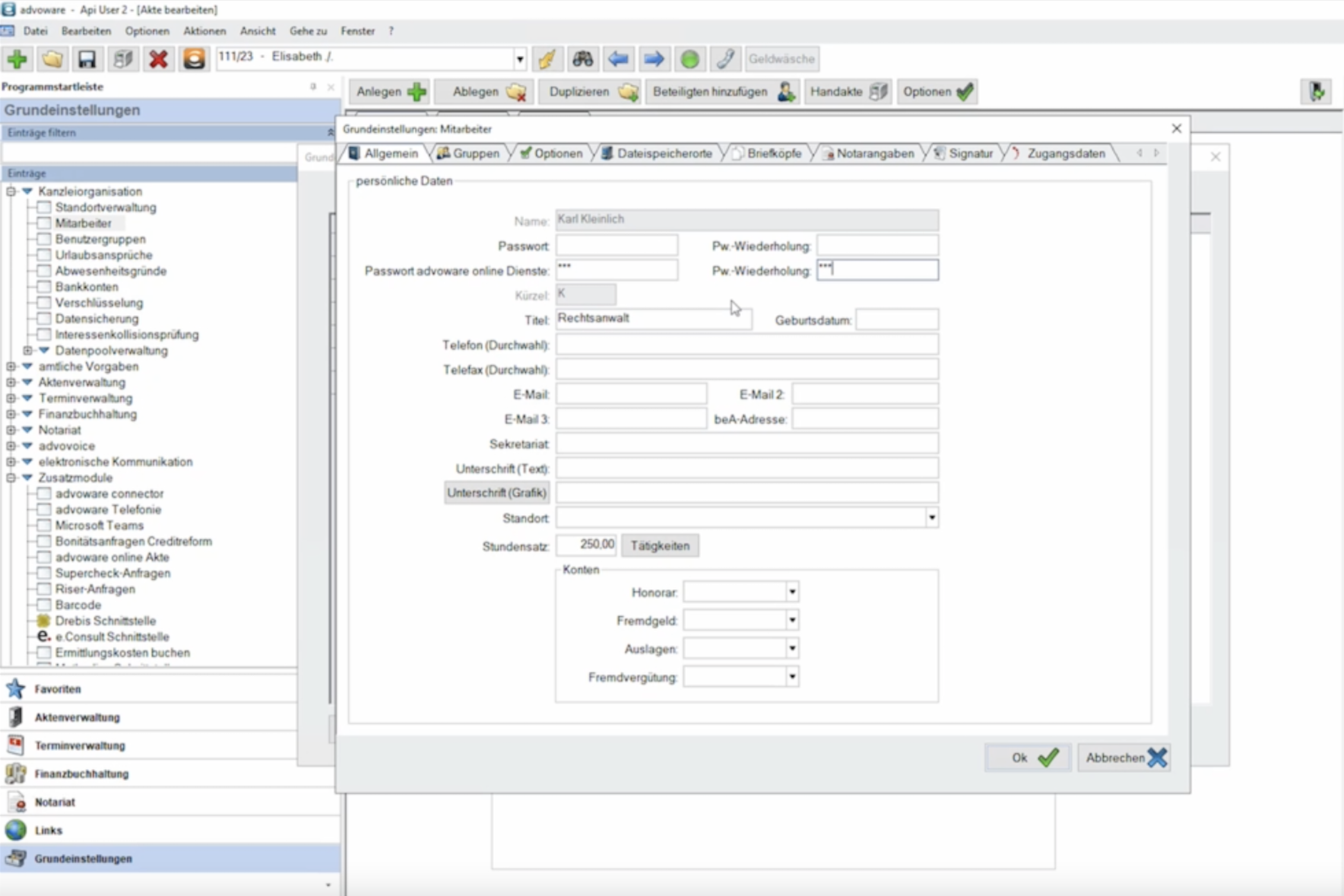The width and height of the screenshot is (1344, 896).
Task: Expand the Datenpoolverwaltung tree node
Action: [27, 351]
